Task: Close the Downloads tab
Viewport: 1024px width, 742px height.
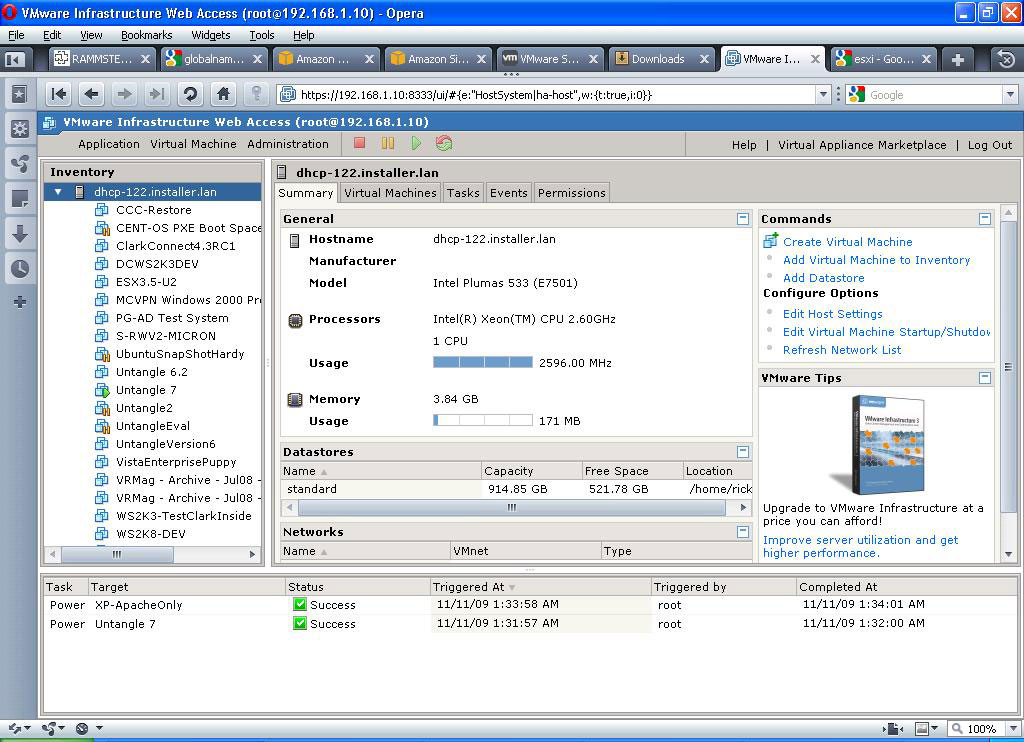Action: coord(704,59)
